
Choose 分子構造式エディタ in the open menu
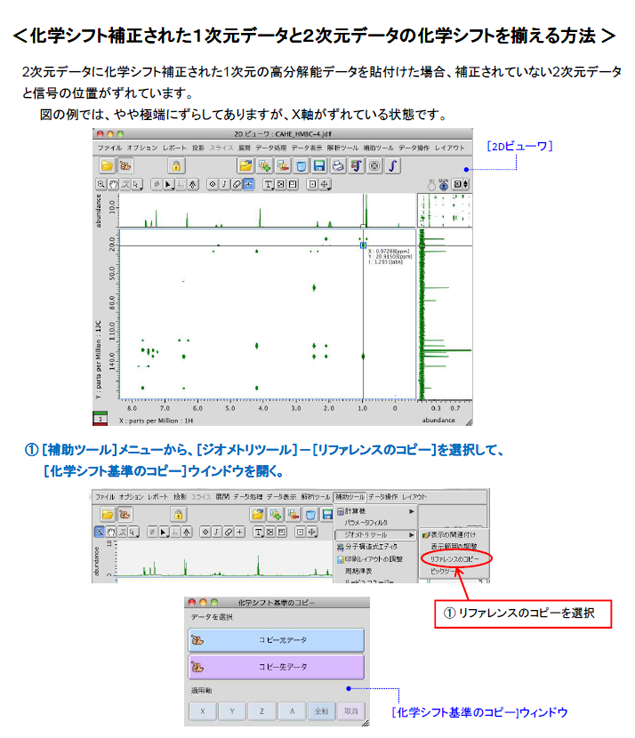(x=368, y=547)
